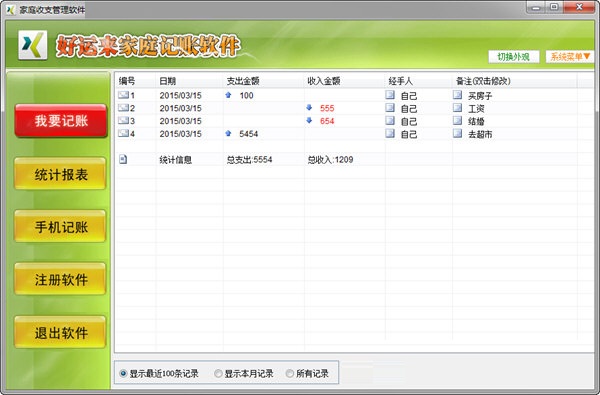Click the 切换外观 button
Image resolution: width=600 pixels, height=395 pixels.
(x=514, y=57)
